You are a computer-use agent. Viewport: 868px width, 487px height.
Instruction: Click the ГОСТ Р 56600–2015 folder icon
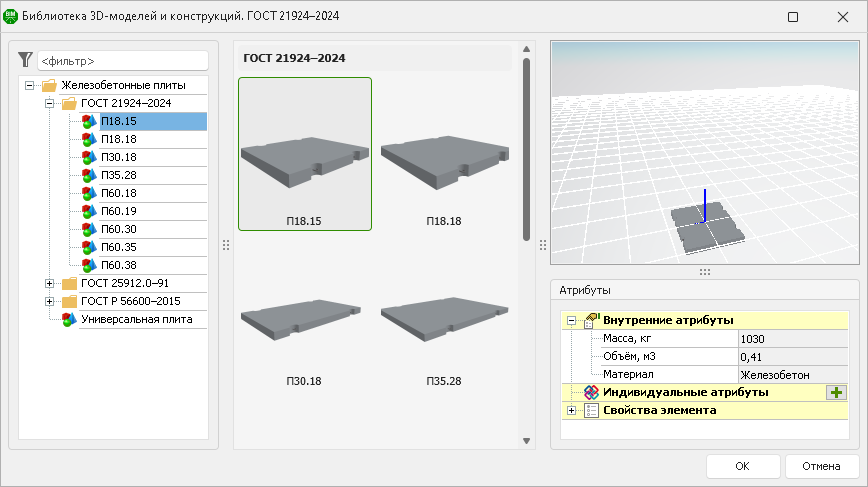coord(69,301)
